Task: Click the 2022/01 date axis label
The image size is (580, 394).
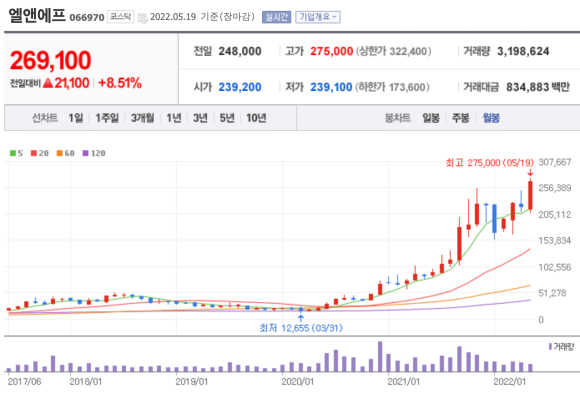Action: pyautogui.click(x=509, y=382)
